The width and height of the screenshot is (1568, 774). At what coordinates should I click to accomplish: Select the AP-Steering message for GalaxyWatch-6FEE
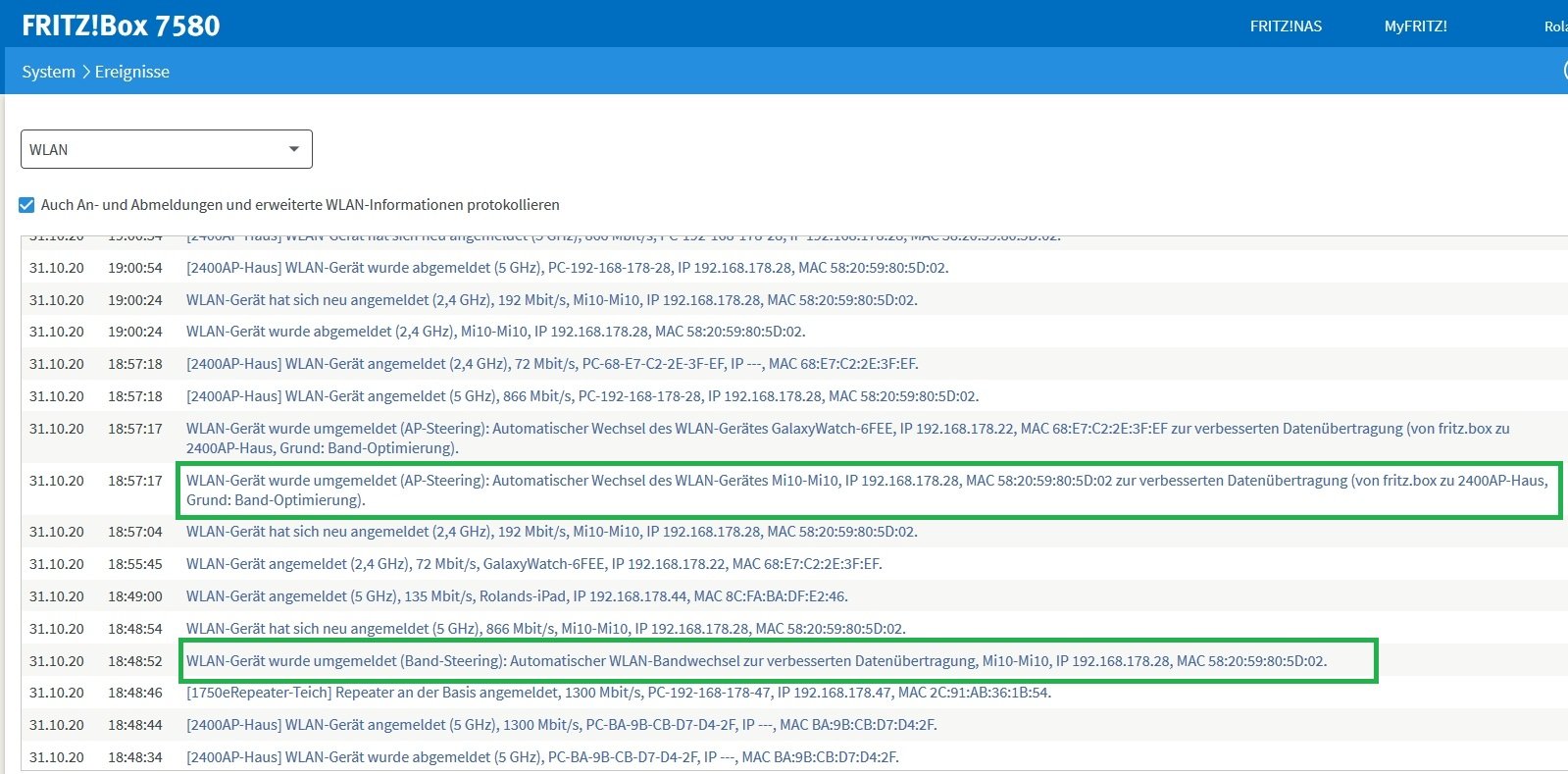(848, 439)
